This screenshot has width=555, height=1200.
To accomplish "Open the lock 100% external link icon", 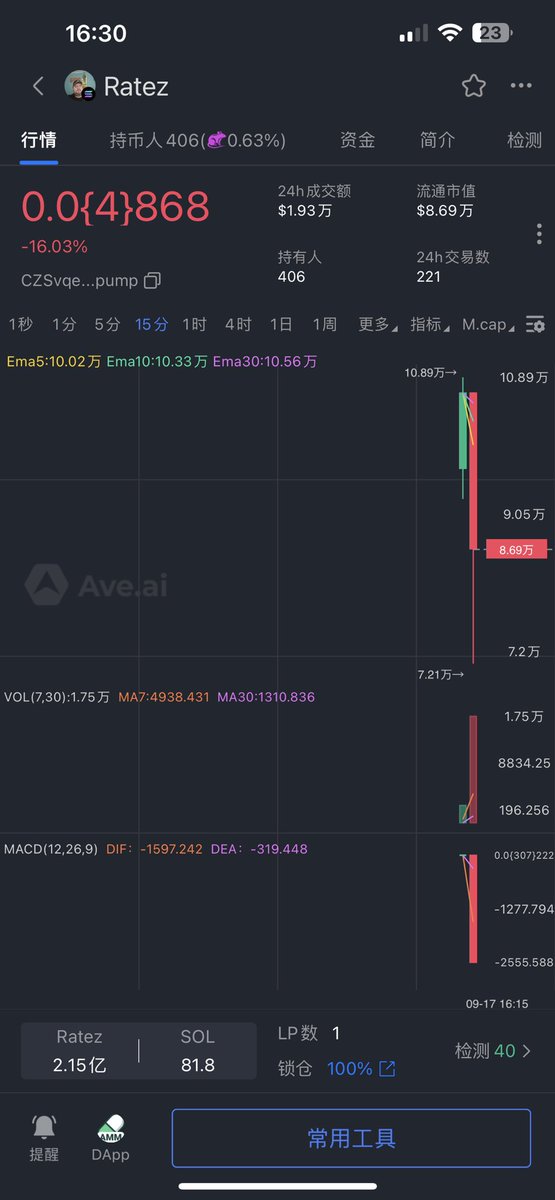I will click(387, 1069).
